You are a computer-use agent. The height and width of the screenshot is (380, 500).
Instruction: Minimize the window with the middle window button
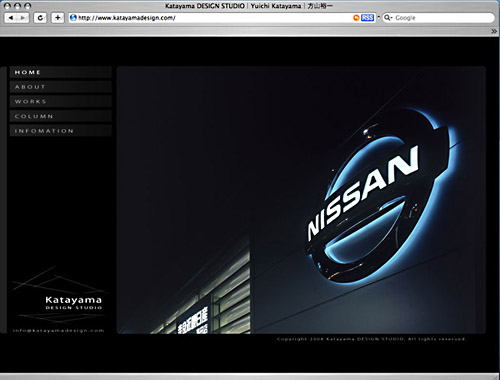[17, 6]
